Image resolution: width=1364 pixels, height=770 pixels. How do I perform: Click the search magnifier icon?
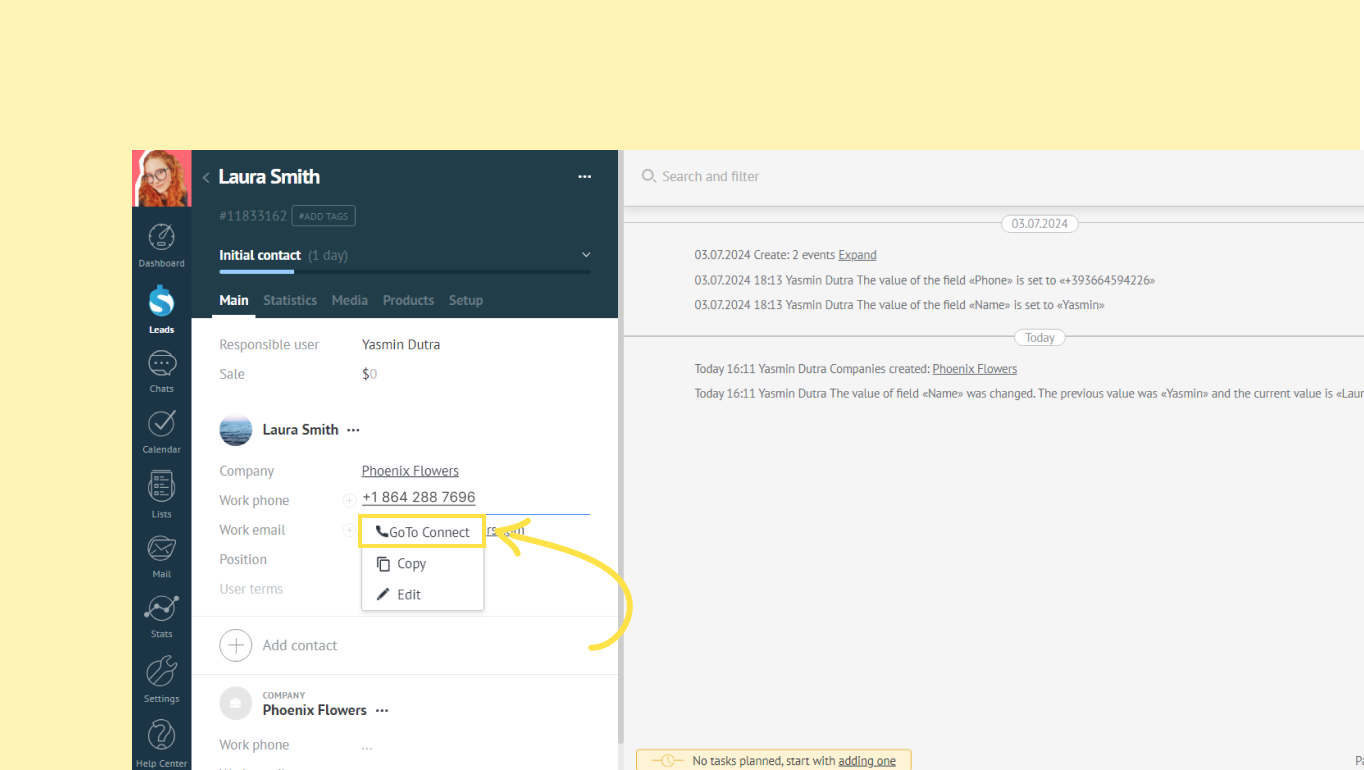pos(649,176)
